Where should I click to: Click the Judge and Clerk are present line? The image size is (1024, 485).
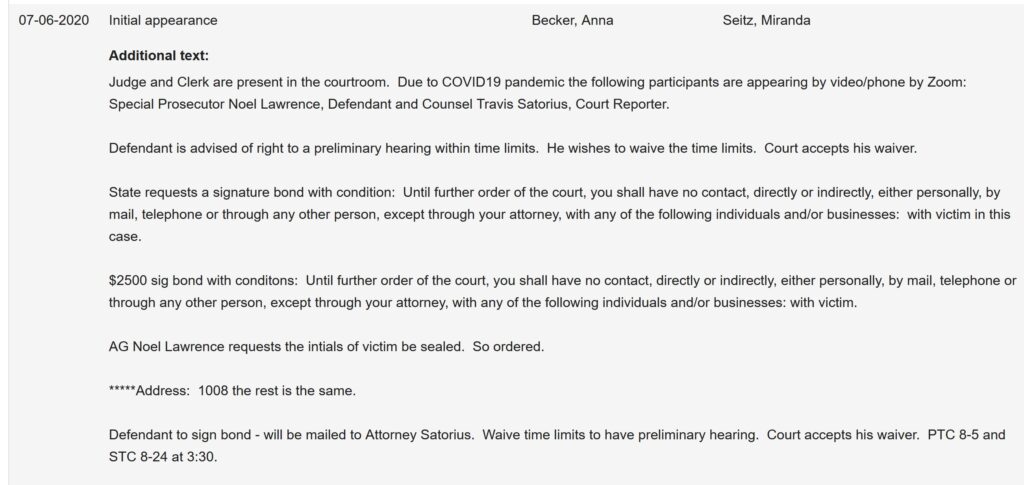click(x=559, y=84)
